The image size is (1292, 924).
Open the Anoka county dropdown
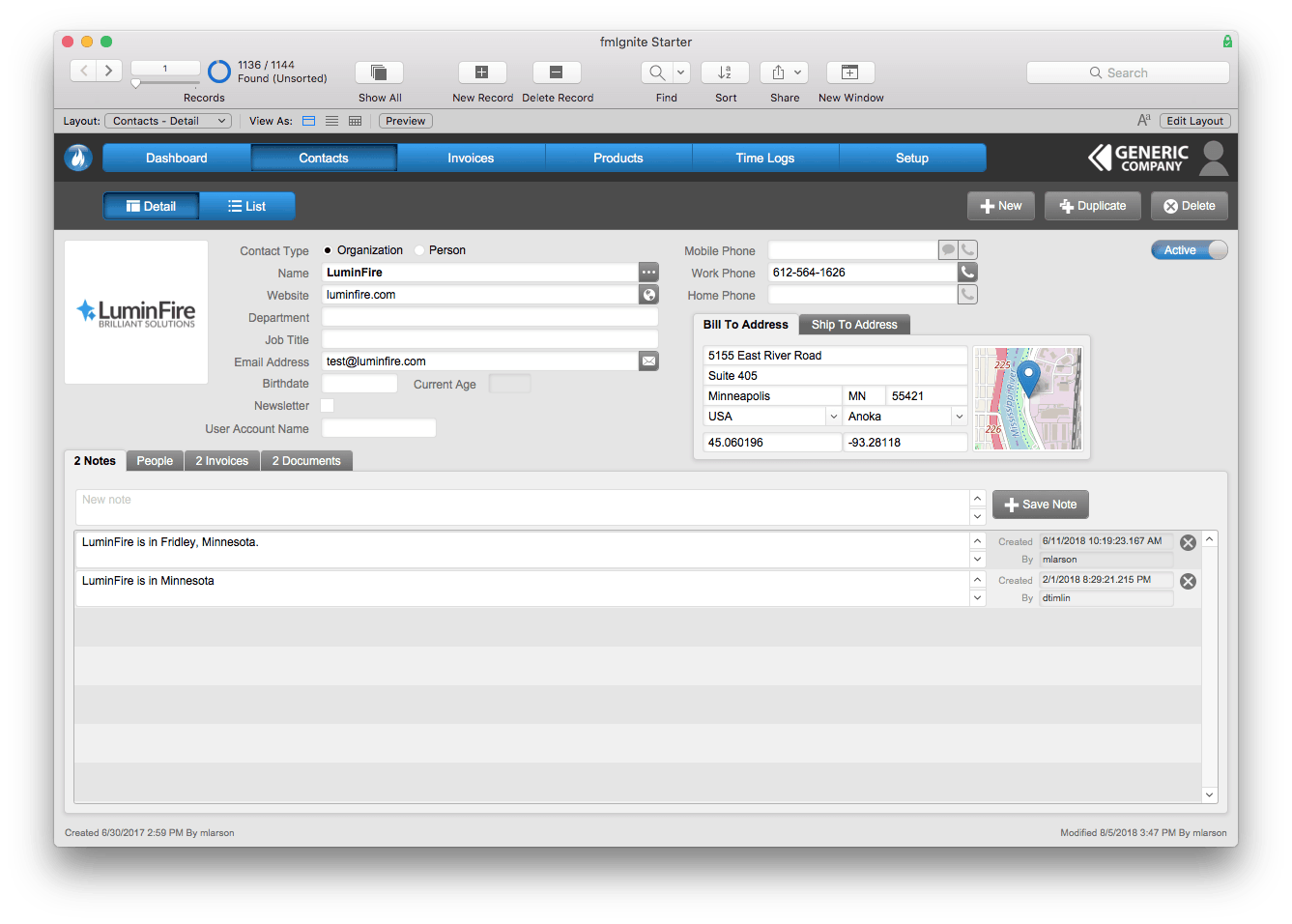pos(960,417)
